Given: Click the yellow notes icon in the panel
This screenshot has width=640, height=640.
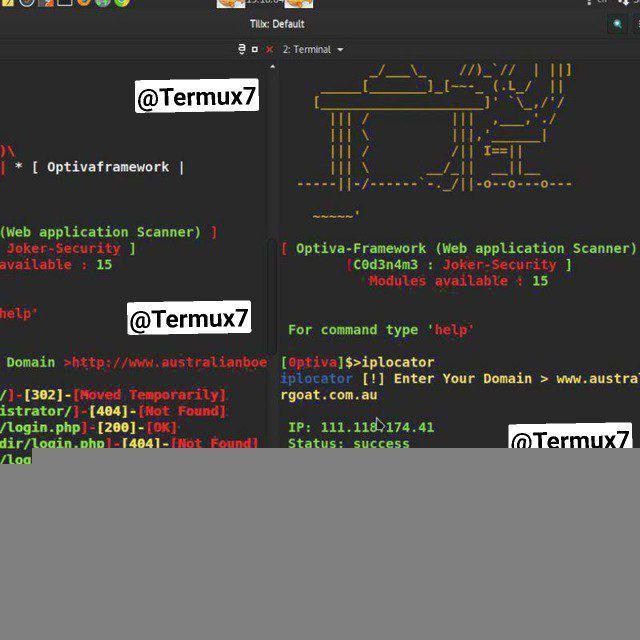Looking at the screenshot, I should pyautogui.click(x=7, y=3).
